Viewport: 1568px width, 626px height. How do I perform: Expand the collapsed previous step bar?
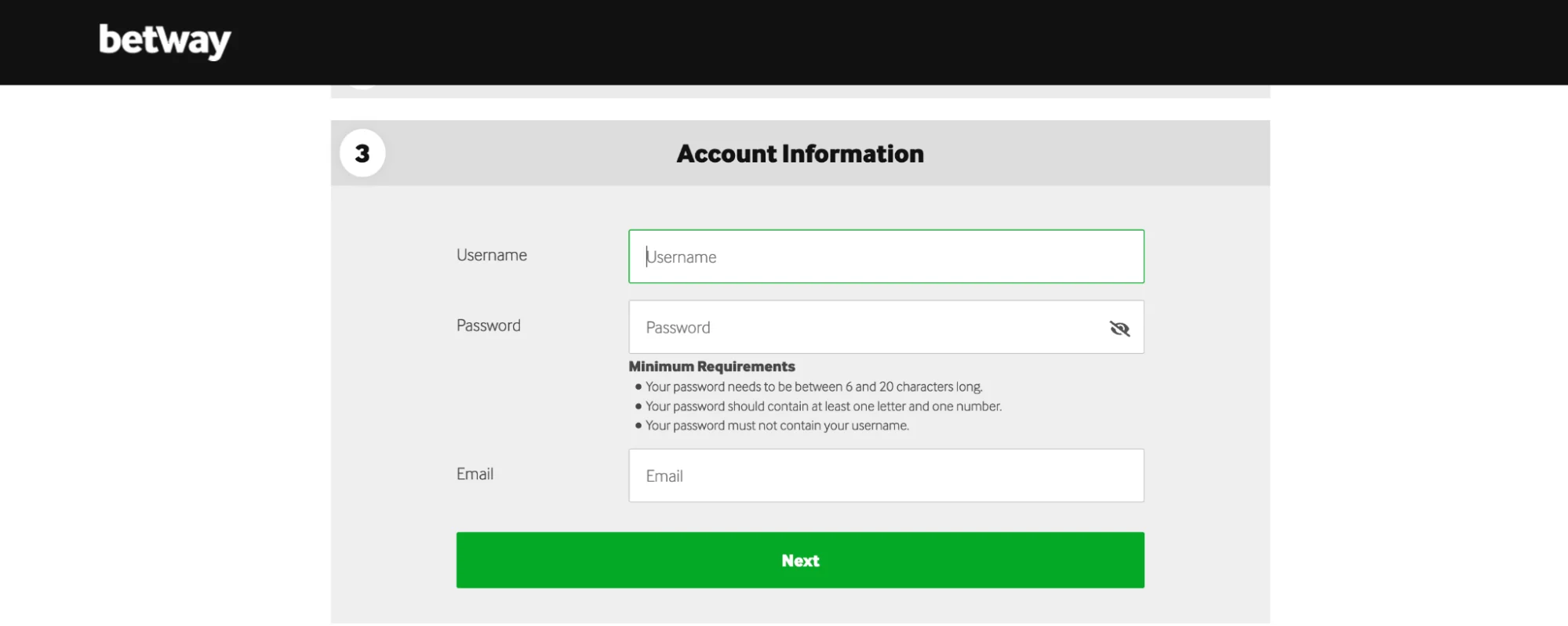coord(799,92)
